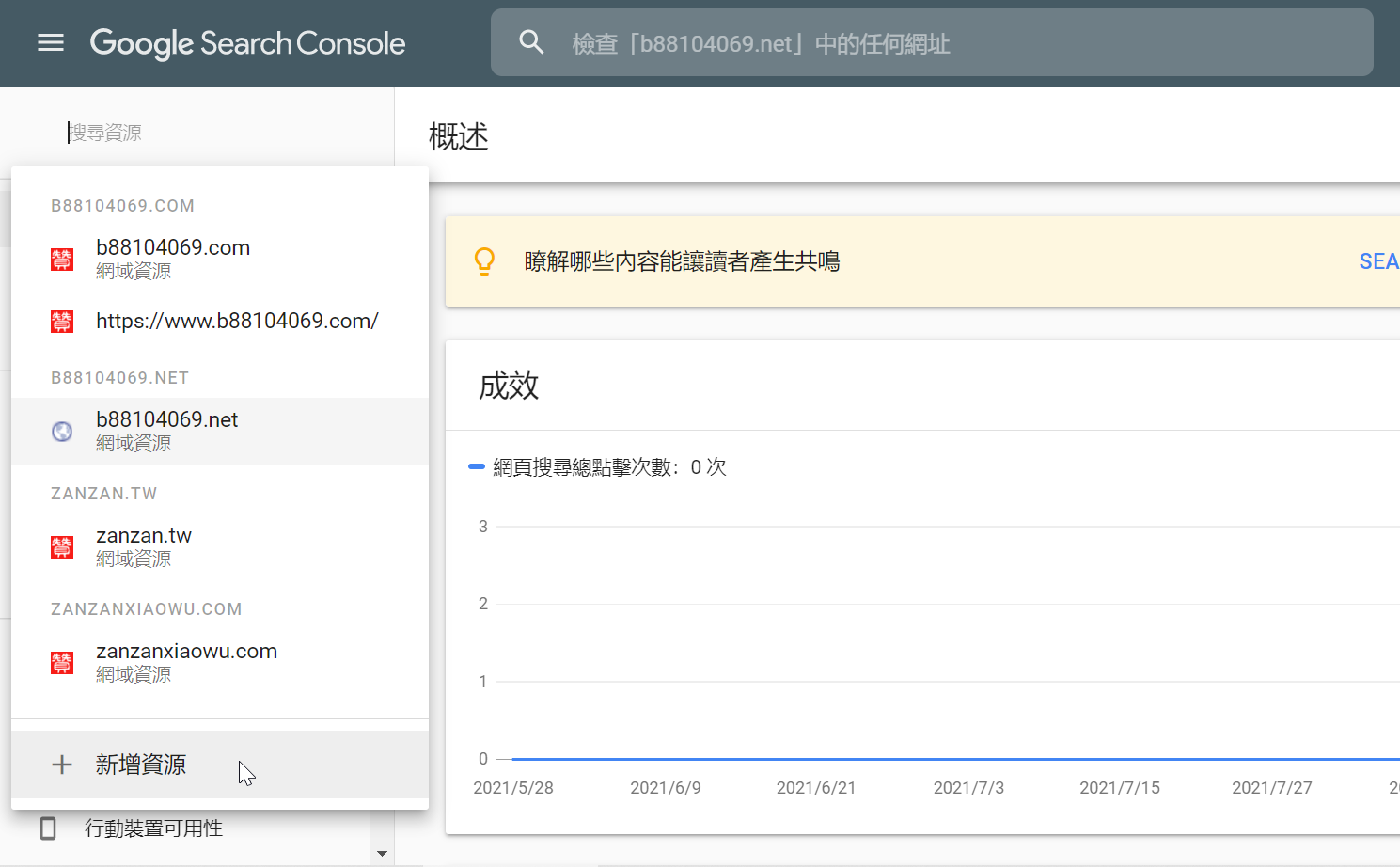Click the magnifier icon in URL inspection bar
Screen dimensions: 1400x867
tap(531, 42)
